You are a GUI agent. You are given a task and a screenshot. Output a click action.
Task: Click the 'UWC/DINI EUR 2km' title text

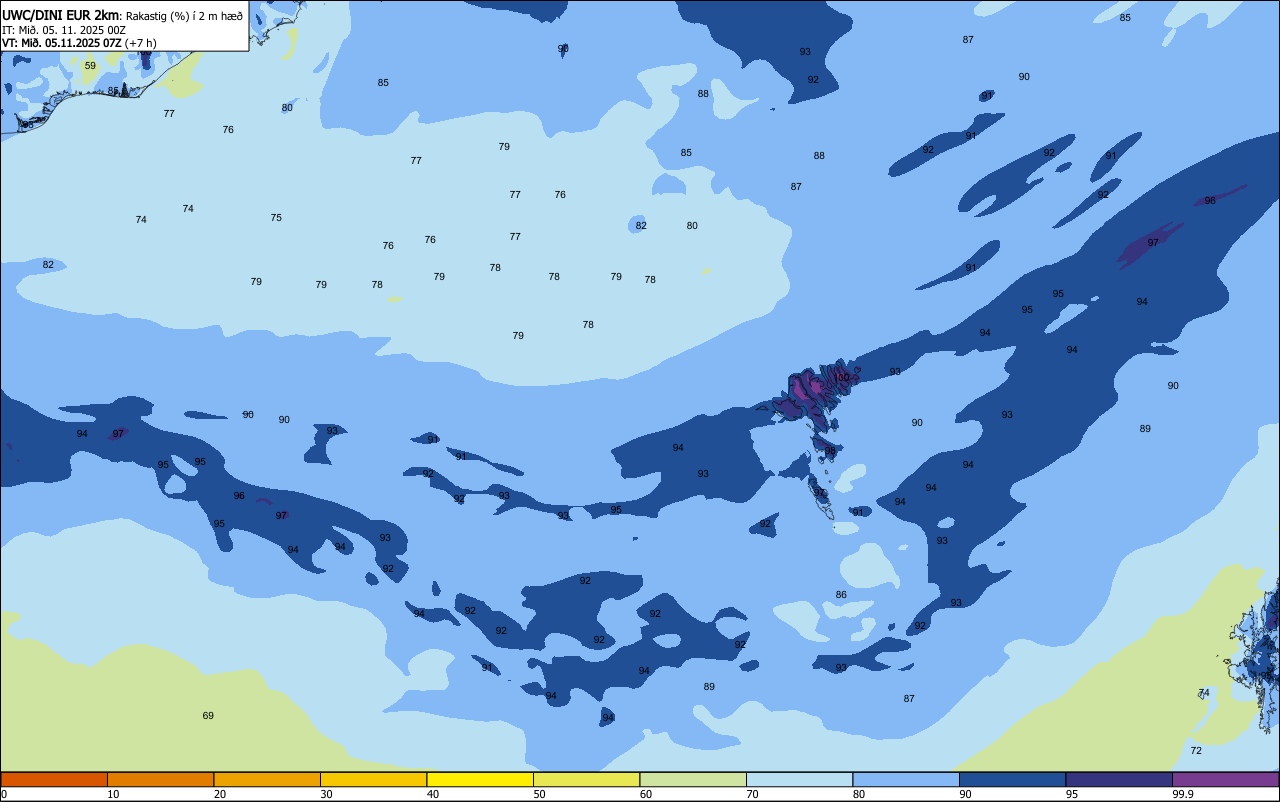tap(60, 15)
